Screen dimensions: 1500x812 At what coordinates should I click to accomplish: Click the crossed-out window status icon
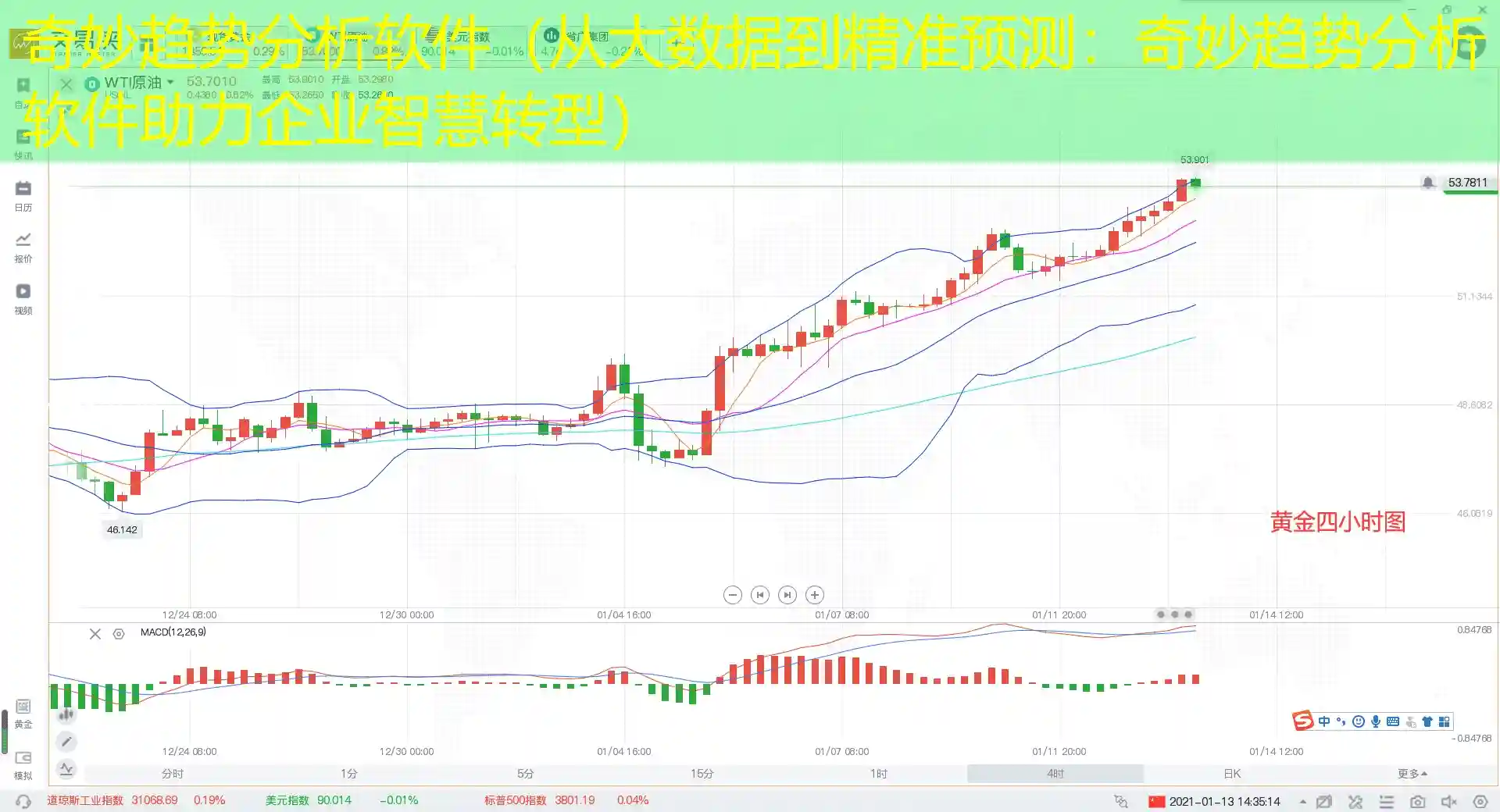click(x=1323, y=802)
